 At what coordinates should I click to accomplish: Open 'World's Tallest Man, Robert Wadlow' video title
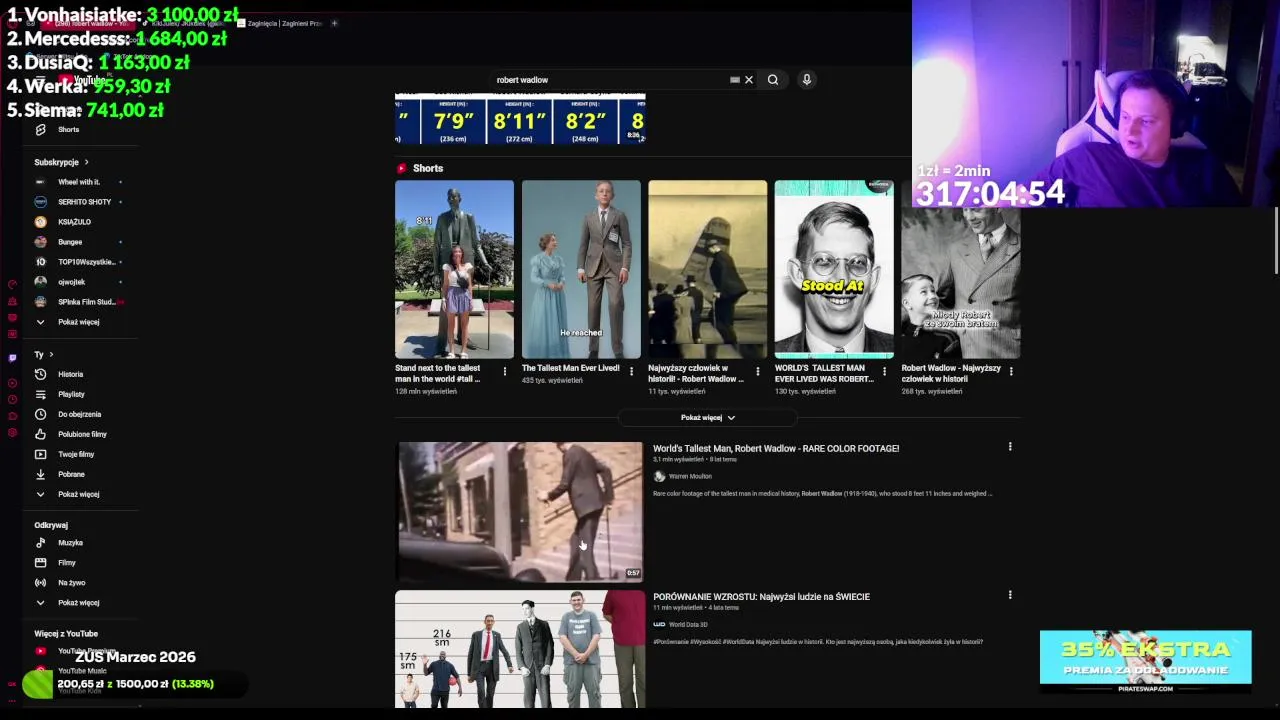coord(776,448)
